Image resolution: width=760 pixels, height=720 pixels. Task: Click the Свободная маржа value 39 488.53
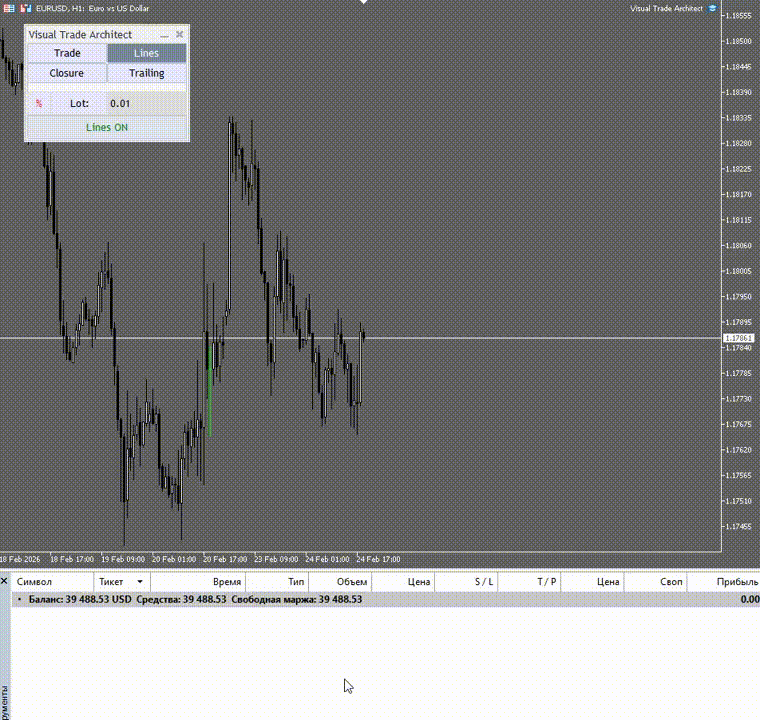[340, 599]
